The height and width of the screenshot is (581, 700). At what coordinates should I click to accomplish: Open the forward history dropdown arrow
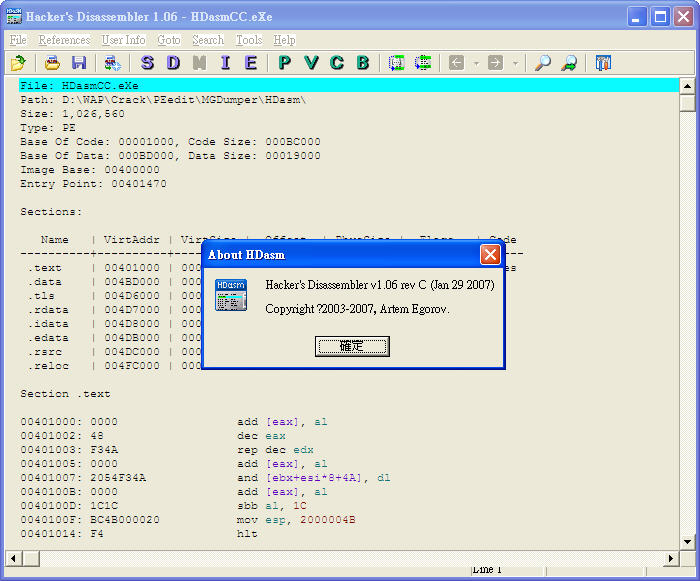[516, 64]
